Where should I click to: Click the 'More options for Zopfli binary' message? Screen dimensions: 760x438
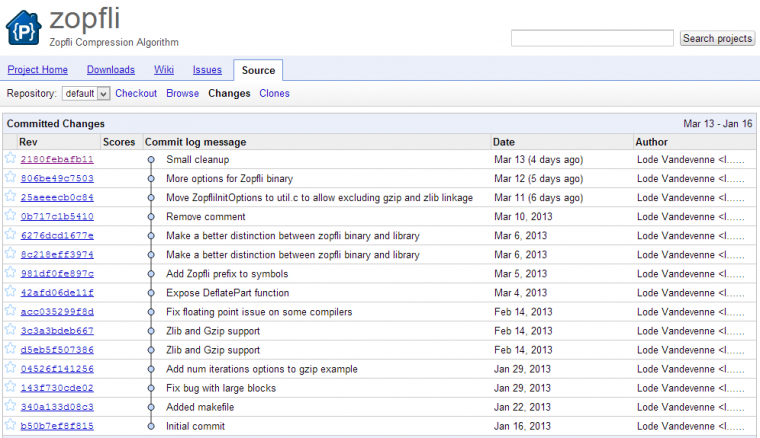tap(229, 178)
